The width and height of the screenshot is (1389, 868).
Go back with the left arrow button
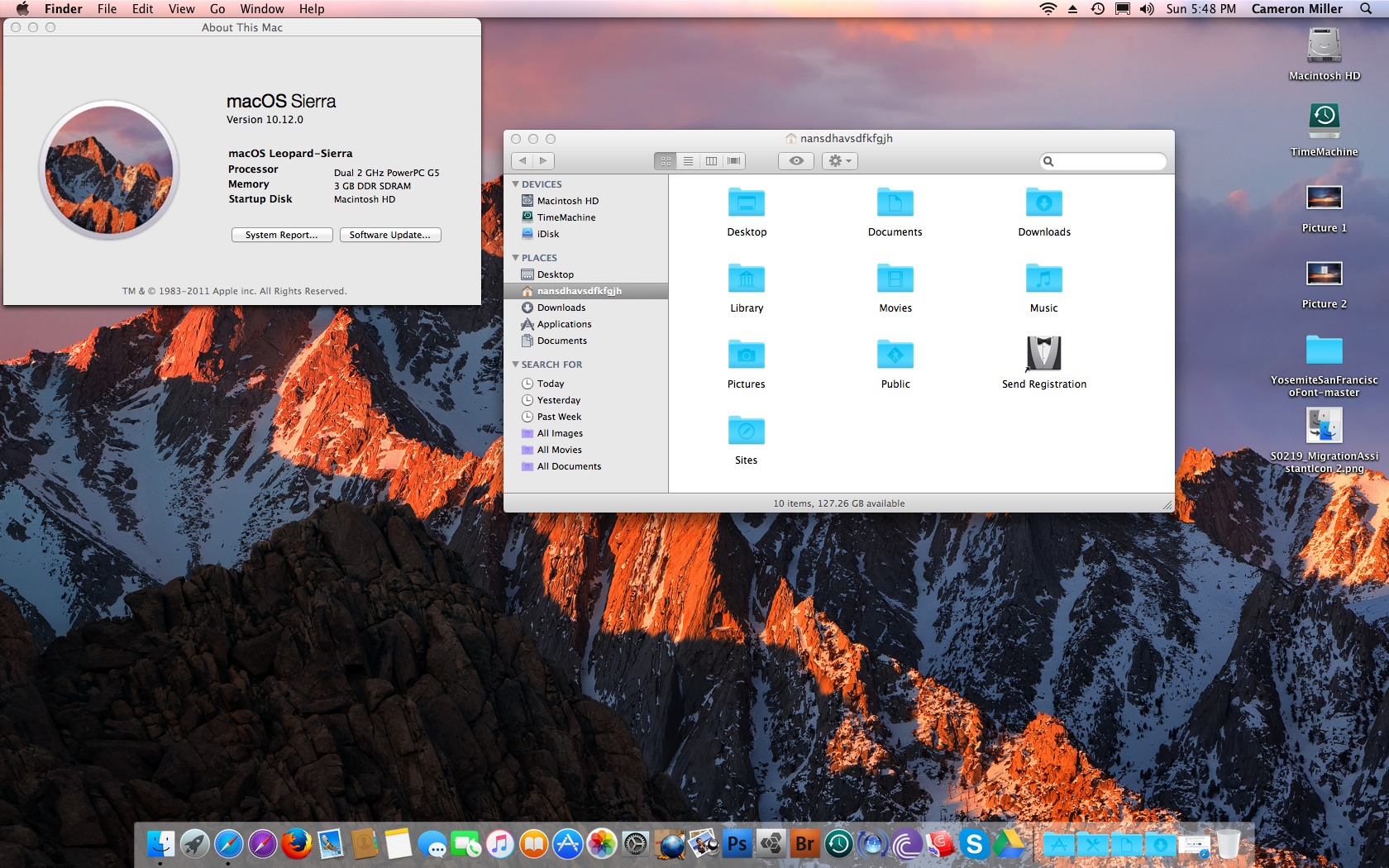tap(523, 161)
